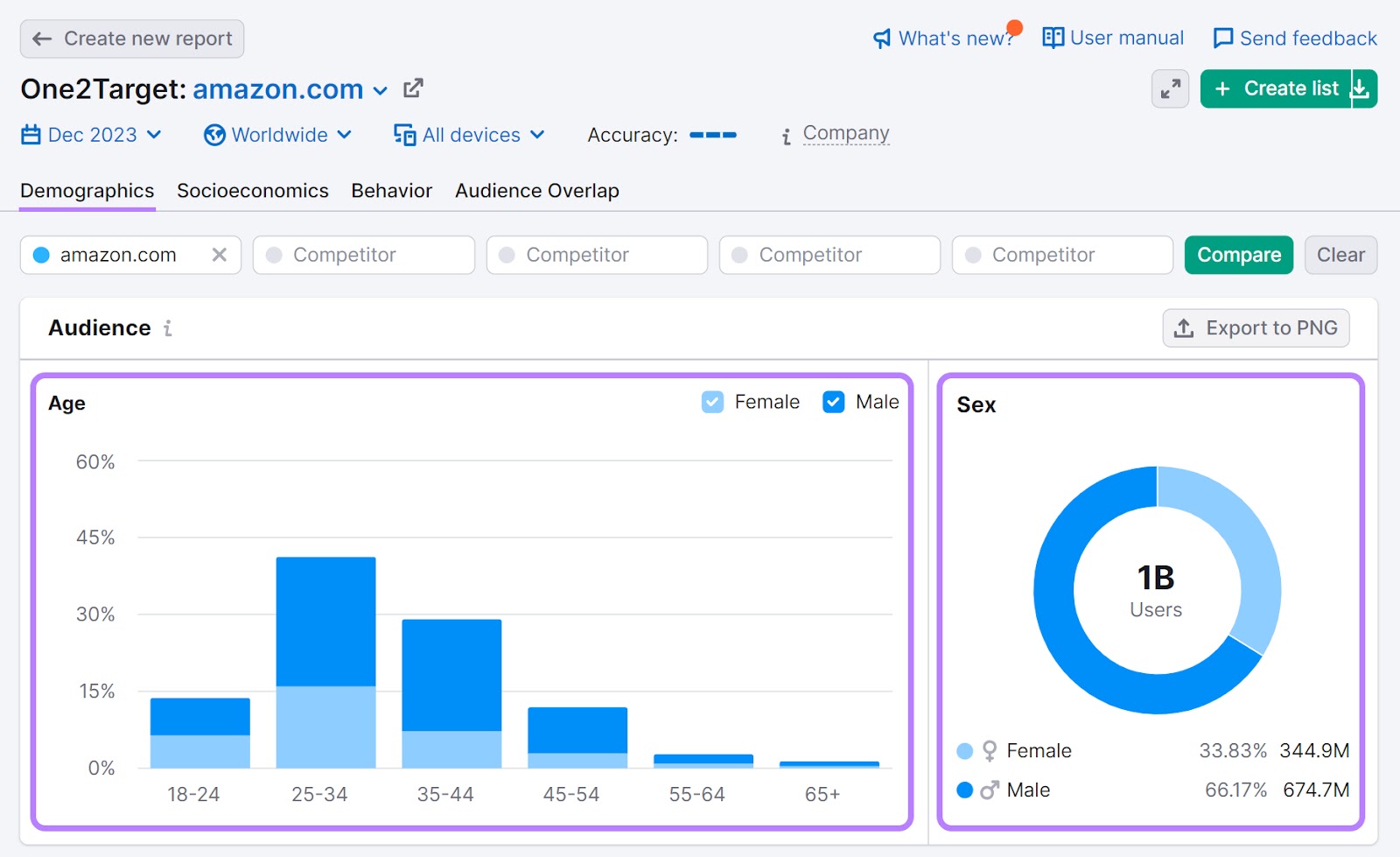The width and height of the screenshot is (1400, 857).
Task: Click the Company link
Action: click(846, 133)
